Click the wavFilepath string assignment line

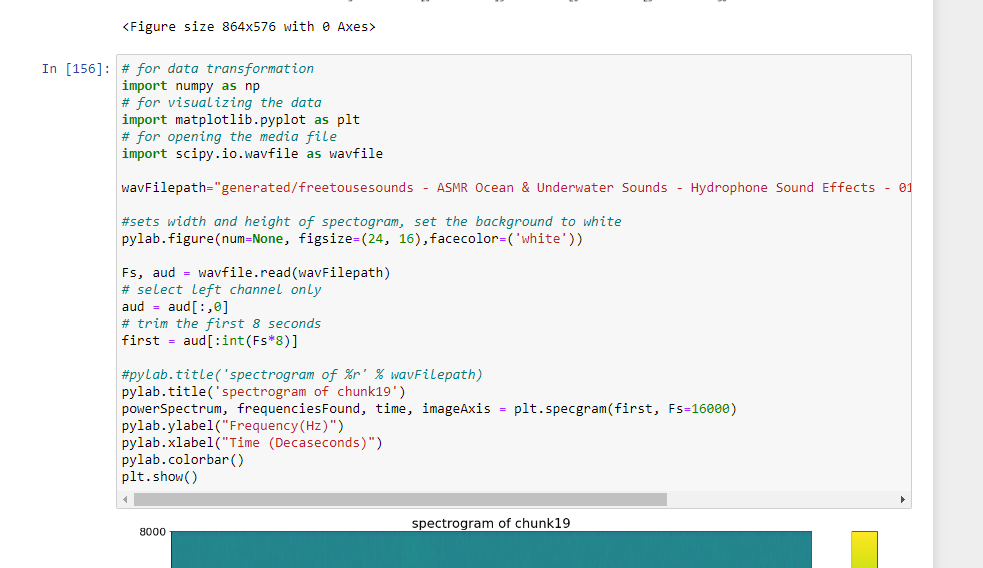click(x=516, y=187)
